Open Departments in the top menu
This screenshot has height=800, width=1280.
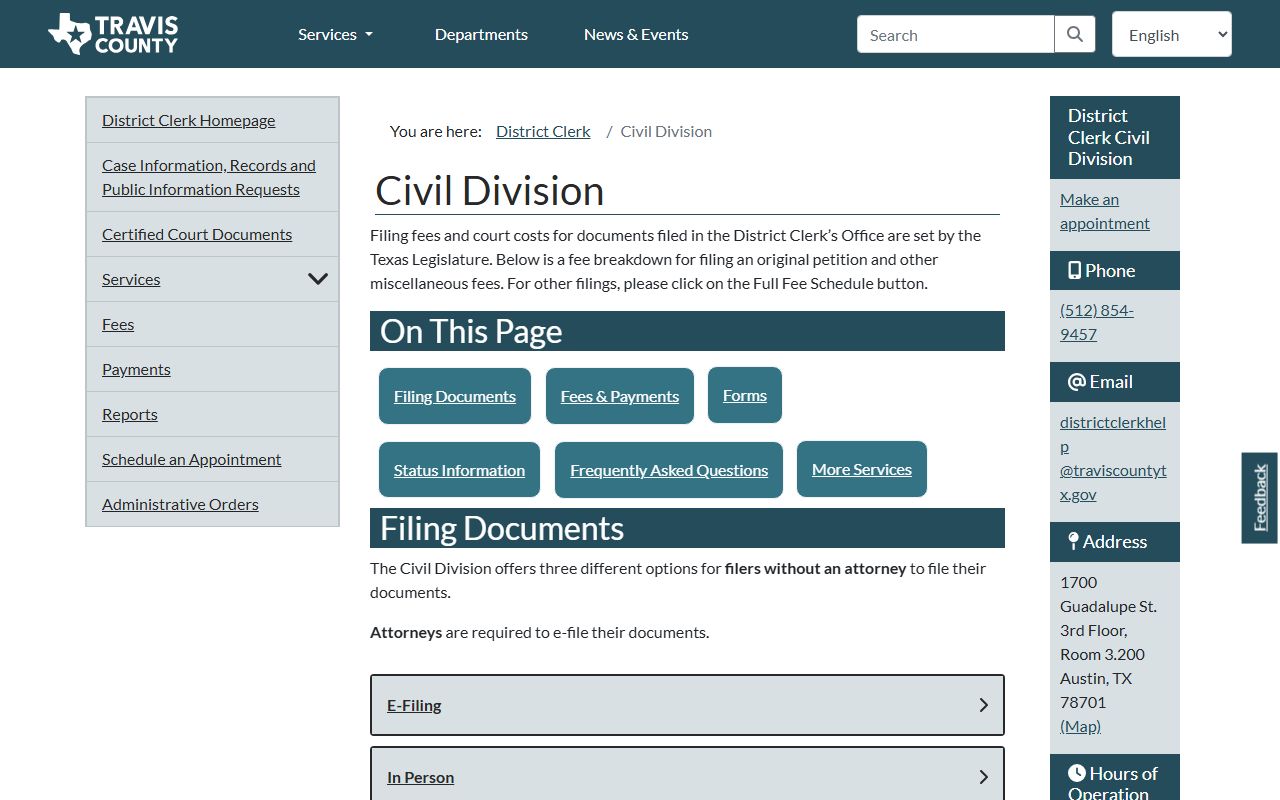pyautogui.click(x=481, y=34)
